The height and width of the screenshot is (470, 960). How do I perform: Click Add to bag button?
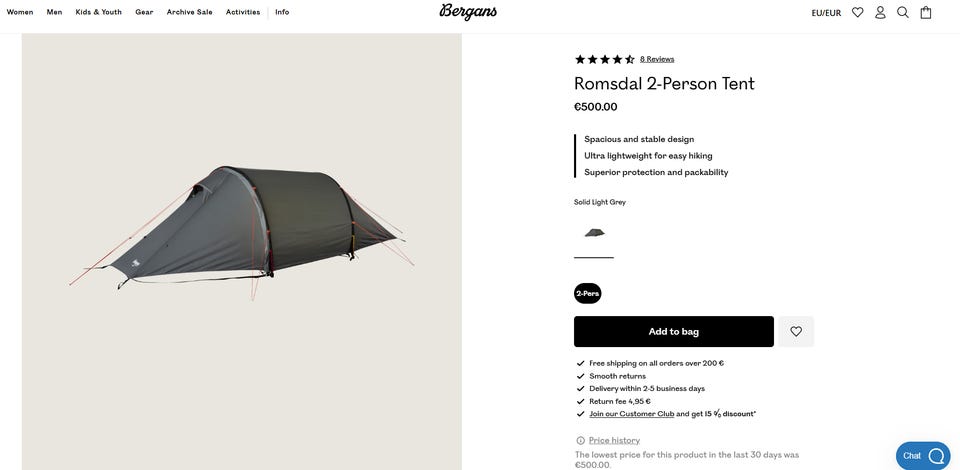pos(673,332)
